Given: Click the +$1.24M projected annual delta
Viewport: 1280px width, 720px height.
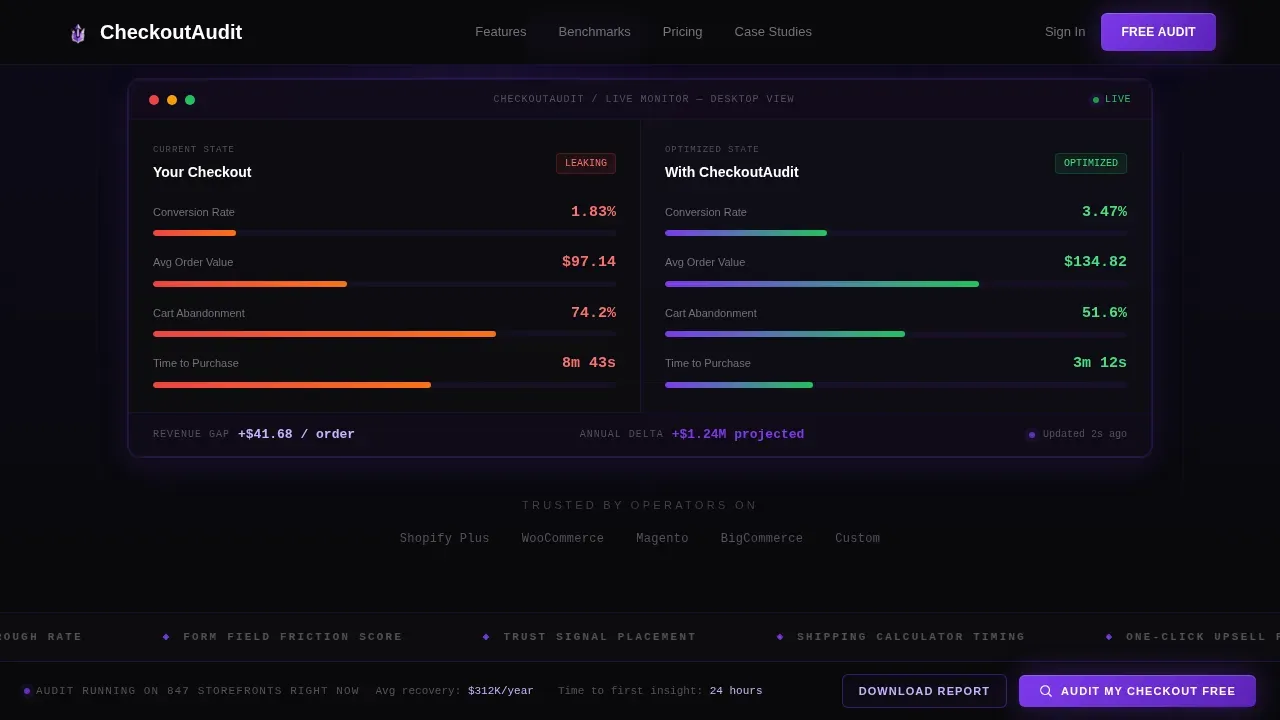Looking at the screenshot, I should pos(738,434).
